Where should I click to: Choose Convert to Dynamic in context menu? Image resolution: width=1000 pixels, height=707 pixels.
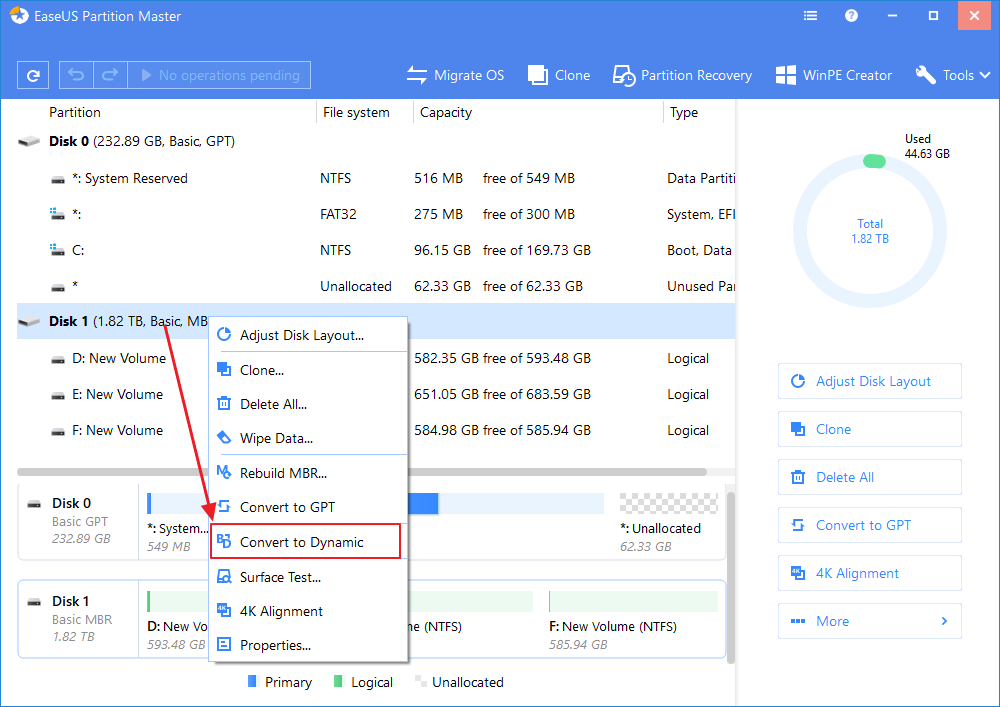(x=305, y=542)
